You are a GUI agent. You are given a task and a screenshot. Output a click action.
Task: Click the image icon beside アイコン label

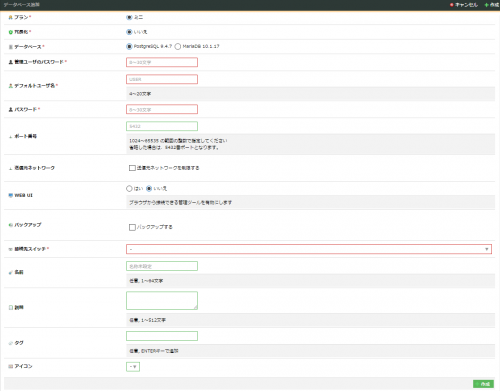(x=10, y=366)
